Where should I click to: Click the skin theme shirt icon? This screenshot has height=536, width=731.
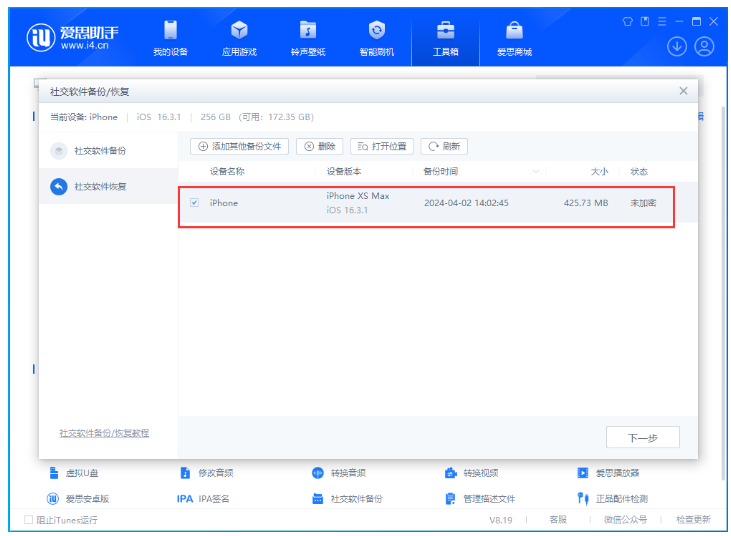coord(628,21)
